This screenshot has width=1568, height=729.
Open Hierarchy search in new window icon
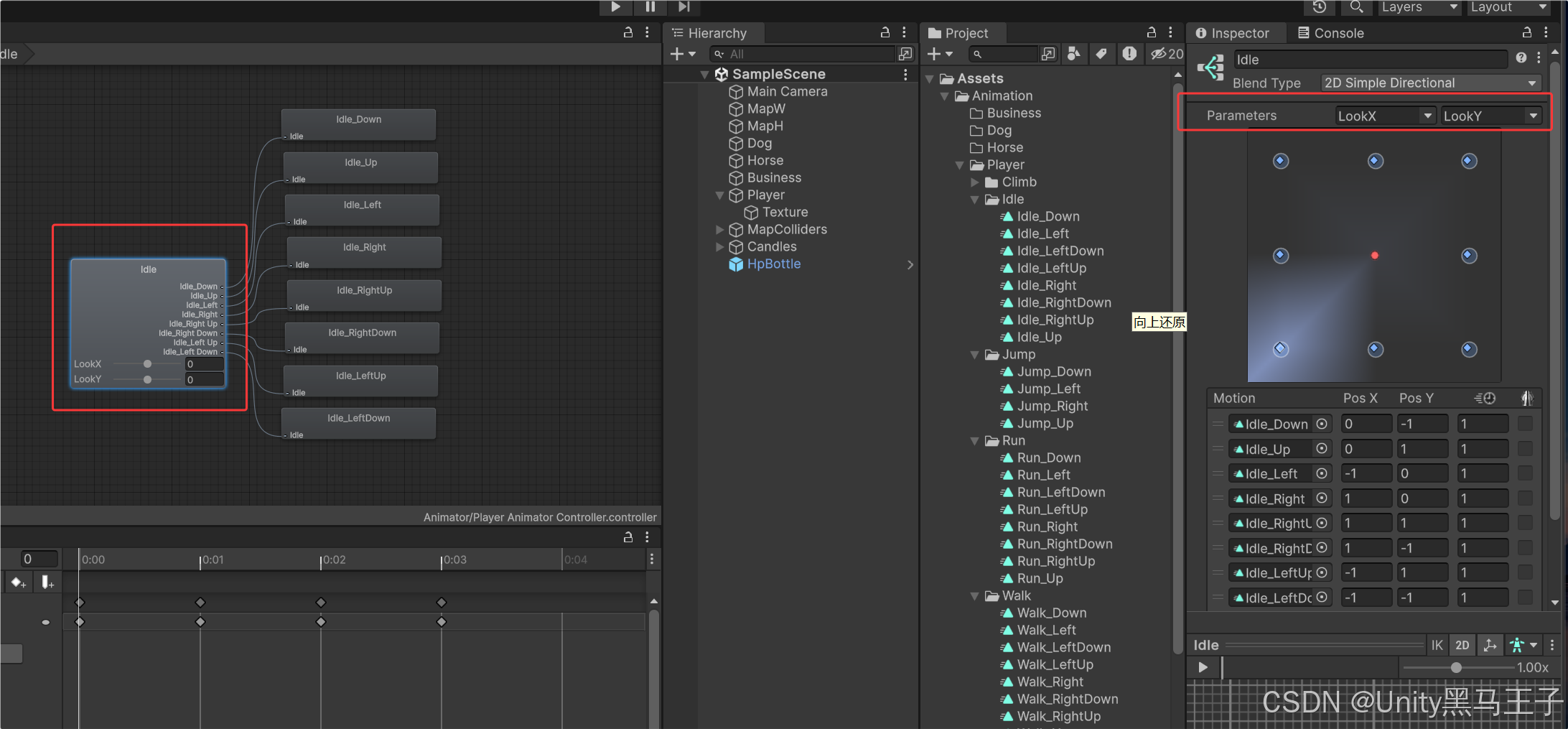click(905, 54)
